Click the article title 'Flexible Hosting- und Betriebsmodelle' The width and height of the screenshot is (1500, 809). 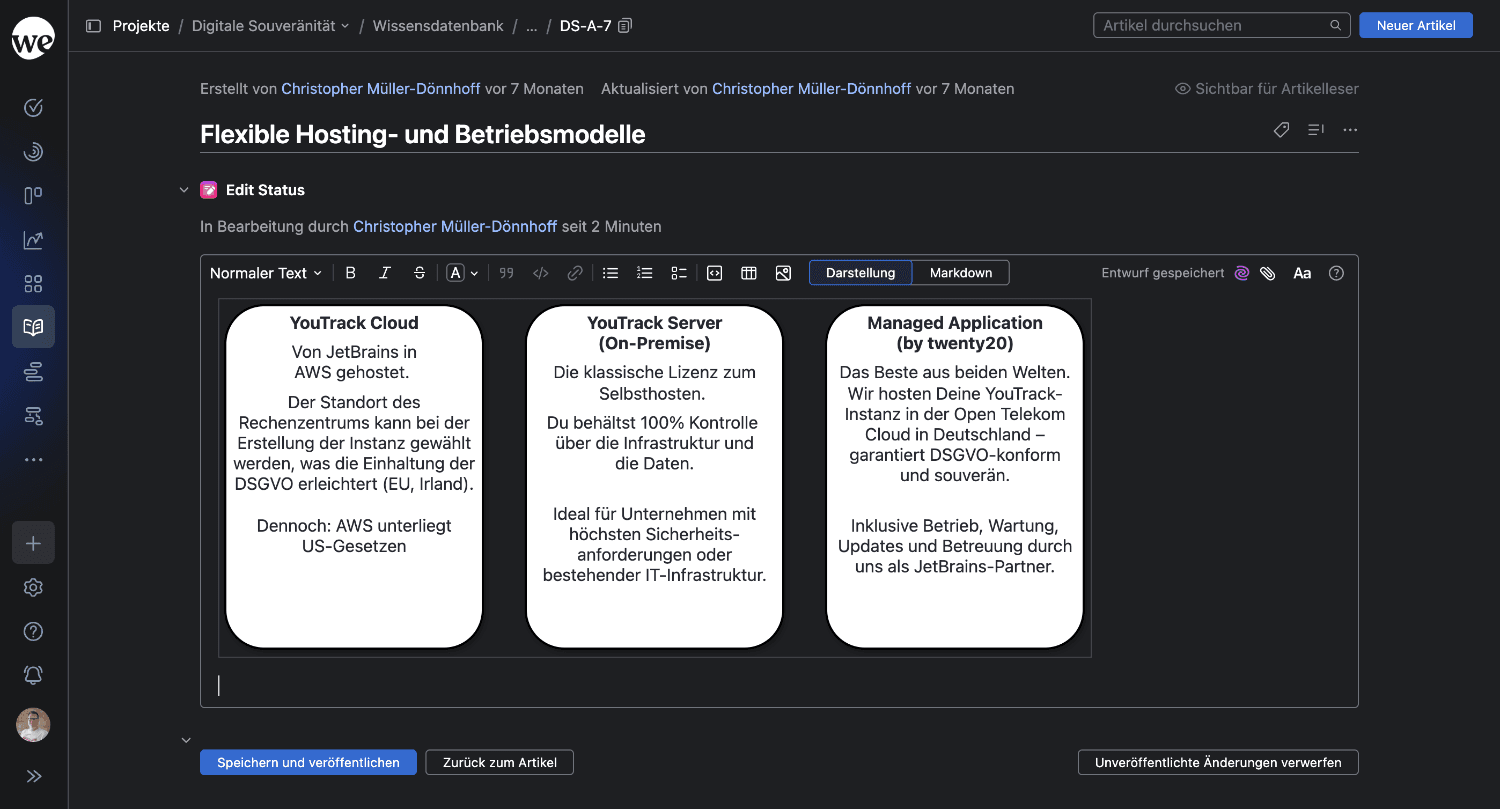coord(423,135)
